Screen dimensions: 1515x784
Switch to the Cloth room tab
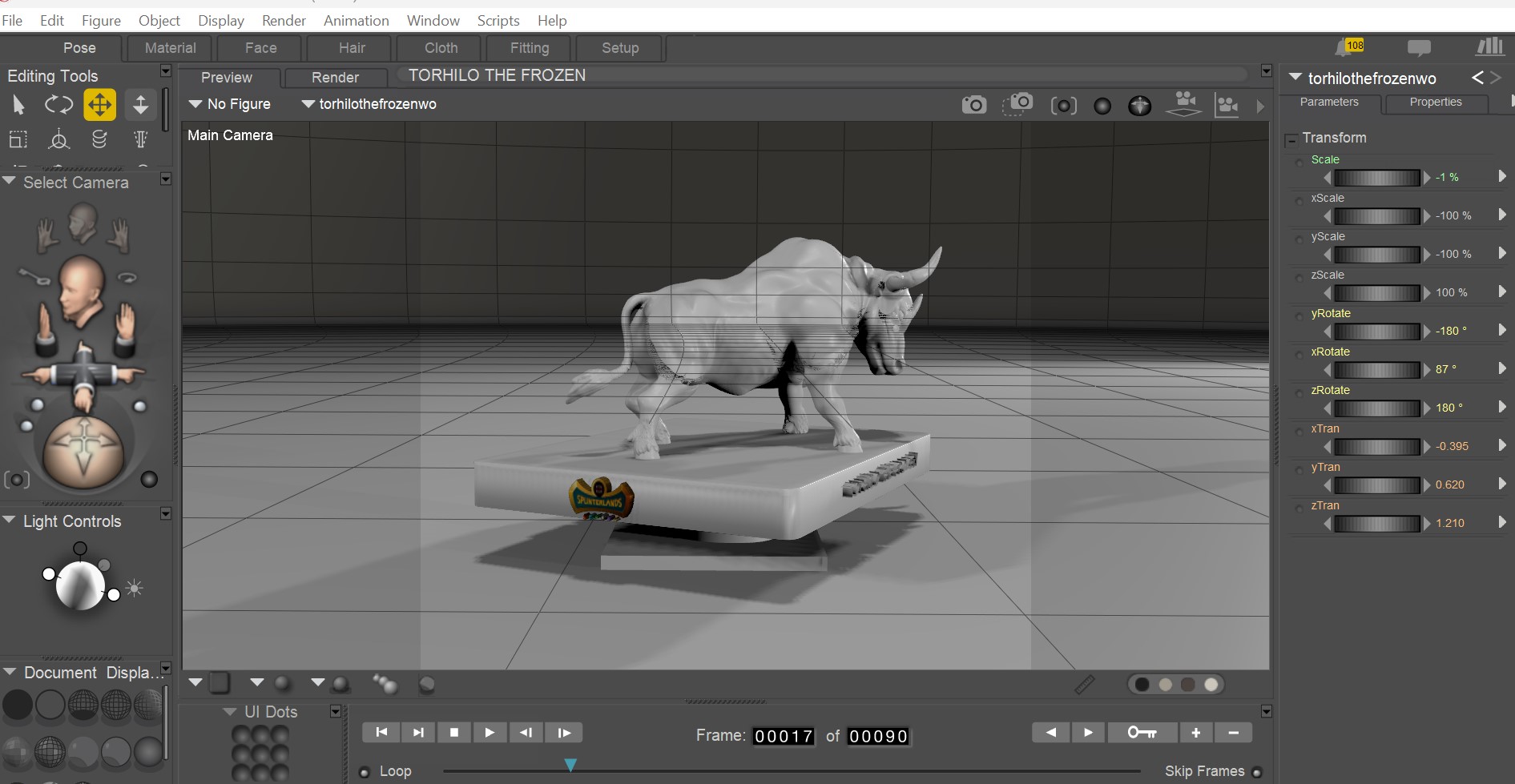(x=441, y=48)
